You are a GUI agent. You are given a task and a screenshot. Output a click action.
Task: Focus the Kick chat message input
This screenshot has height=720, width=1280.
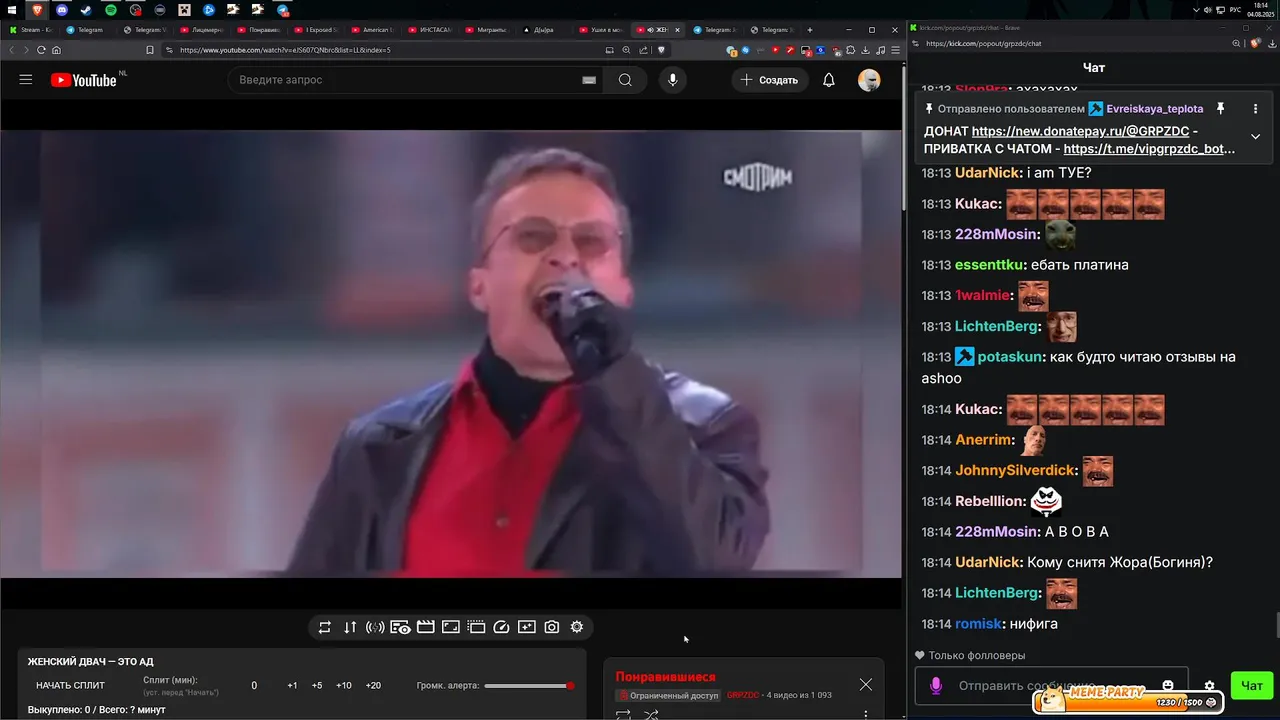(x=1050, y=686)
